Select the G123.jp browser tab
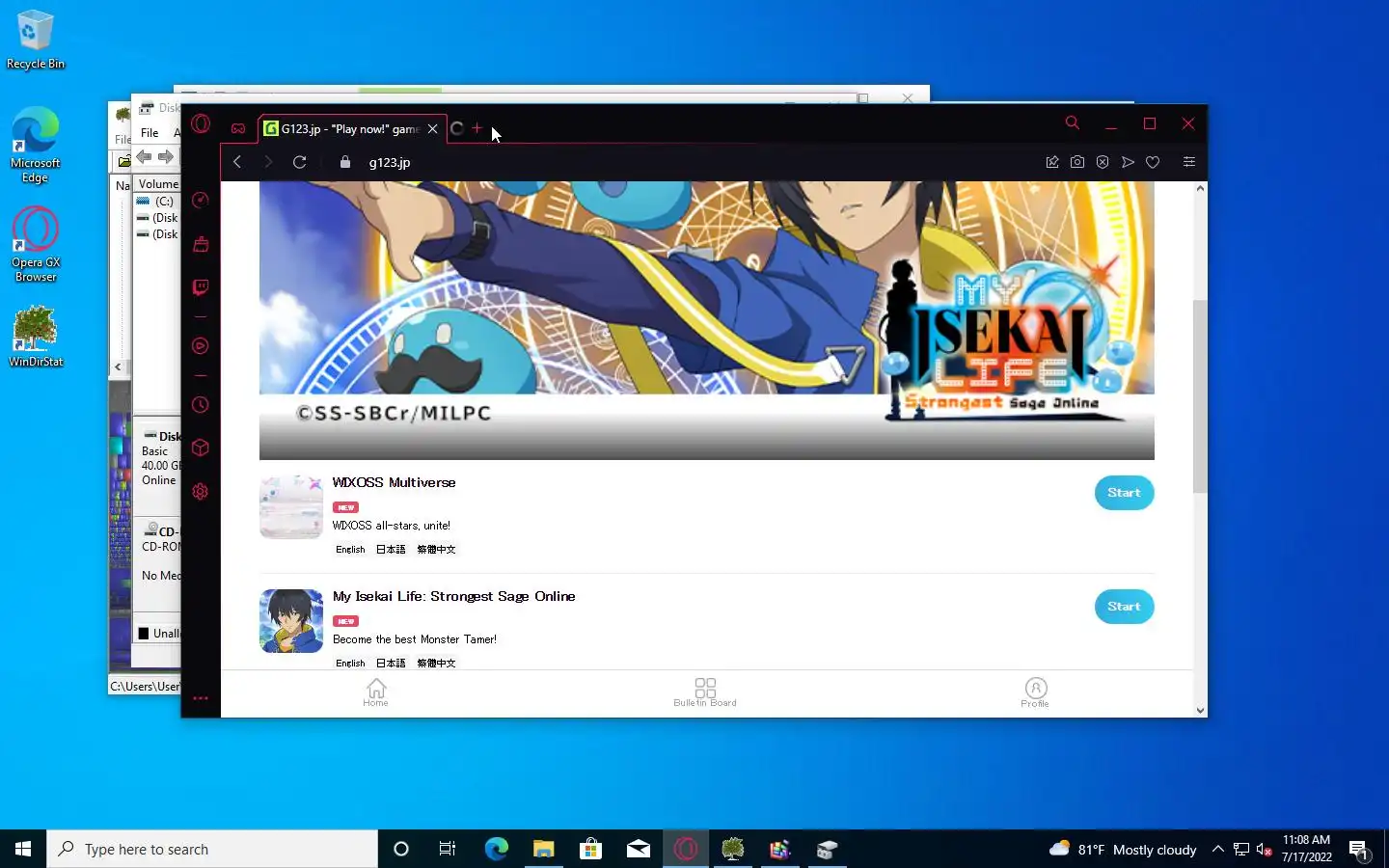This screenshot has width=1389, height=868. tap(351, 128)
